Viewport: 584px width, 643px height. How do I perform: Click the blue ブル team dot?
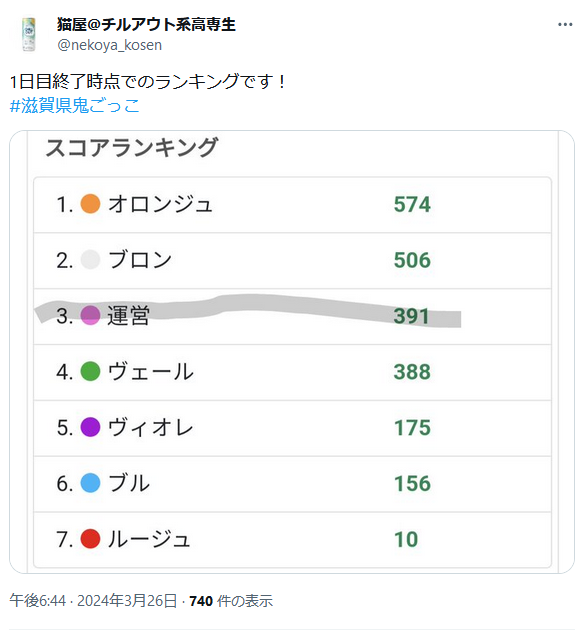(x=90, y=483)
